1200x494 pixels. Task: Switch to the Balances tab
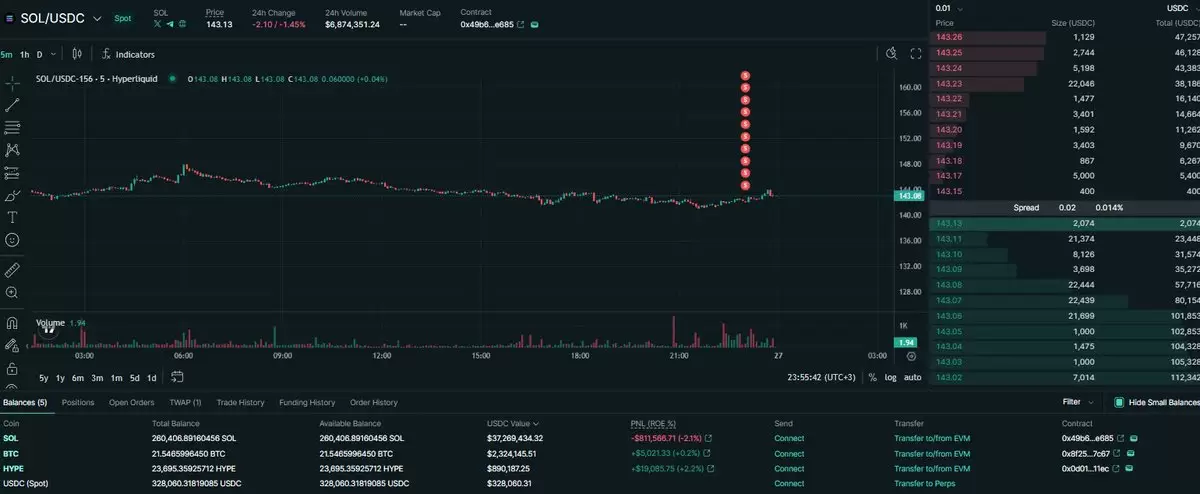(x=23, y=402)
